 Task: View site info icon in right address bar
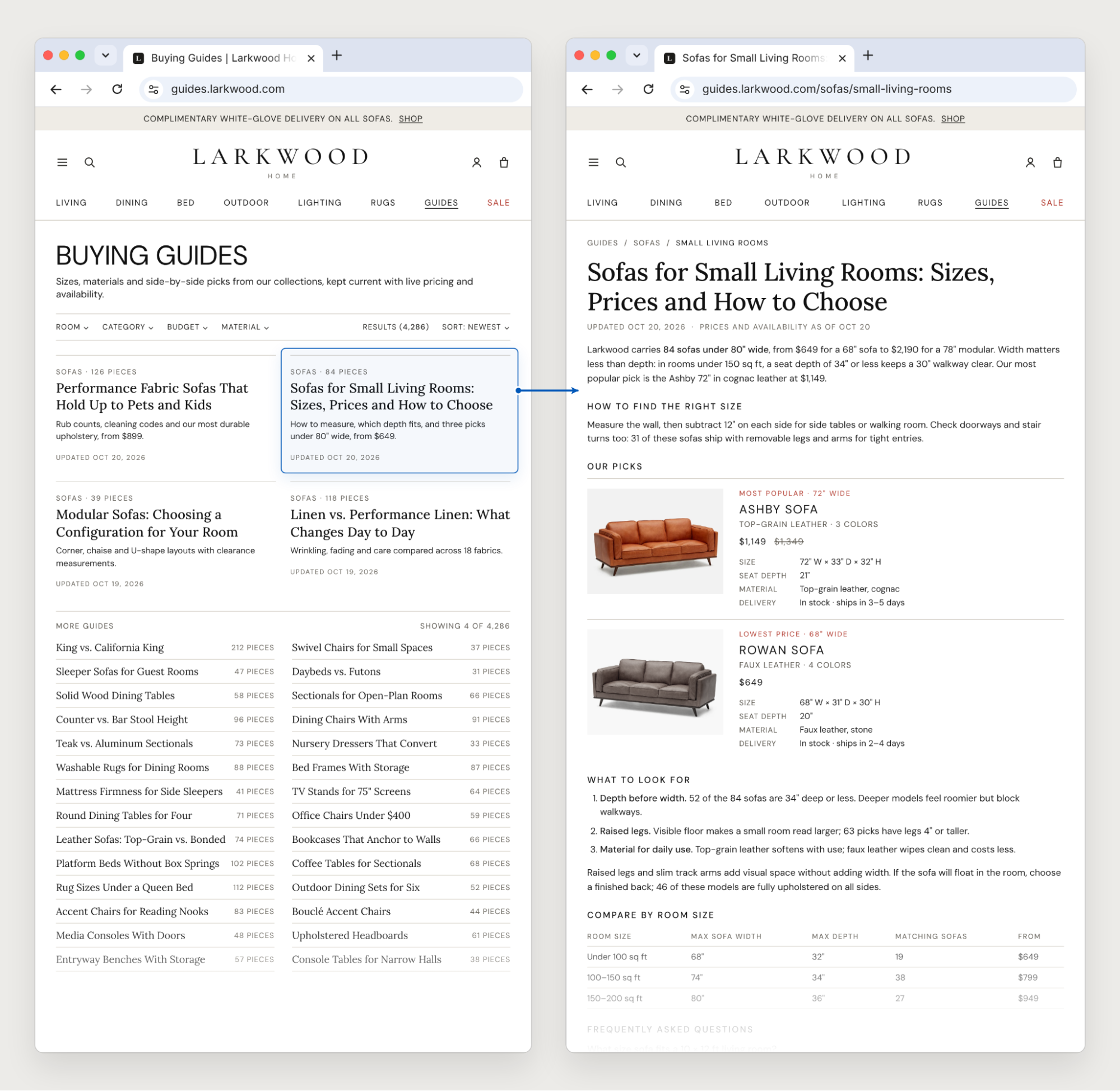click(x=685, y=90)
